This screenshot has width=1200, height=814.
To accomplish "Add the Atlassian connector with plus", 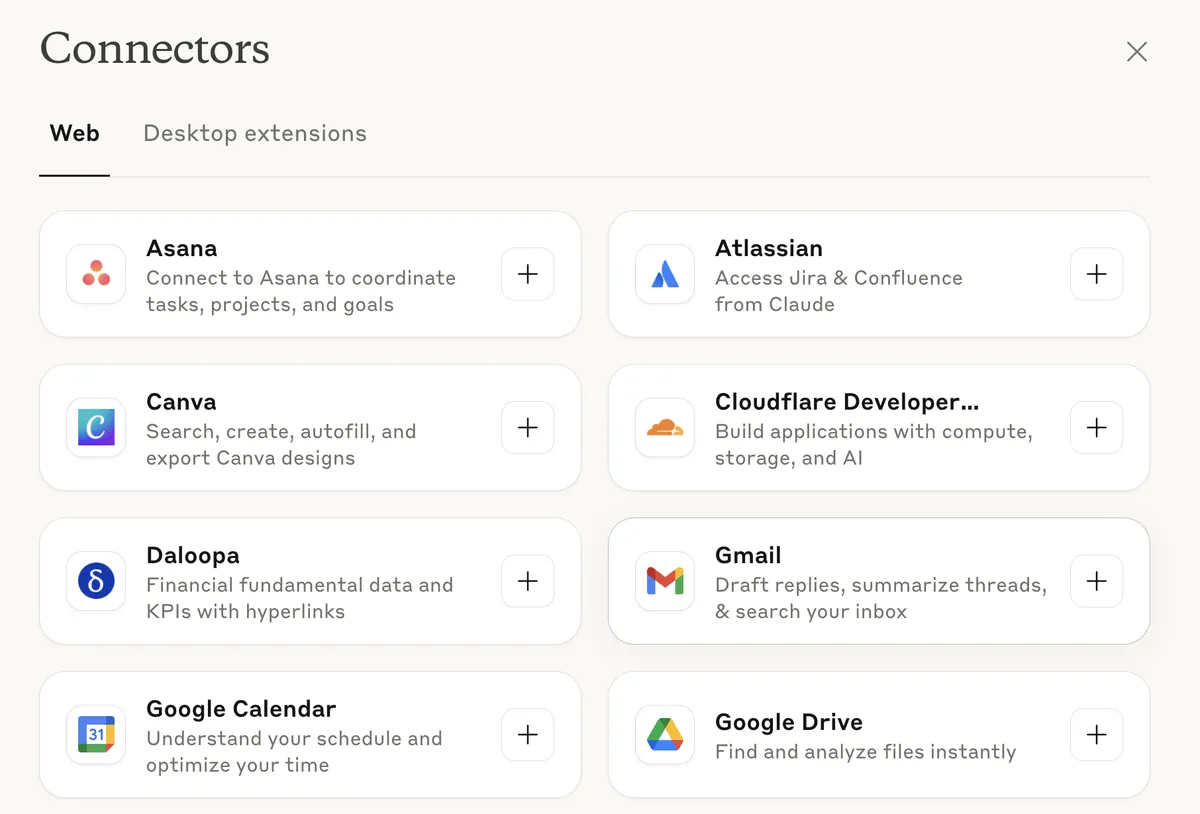I will (x=1097, y=274).
